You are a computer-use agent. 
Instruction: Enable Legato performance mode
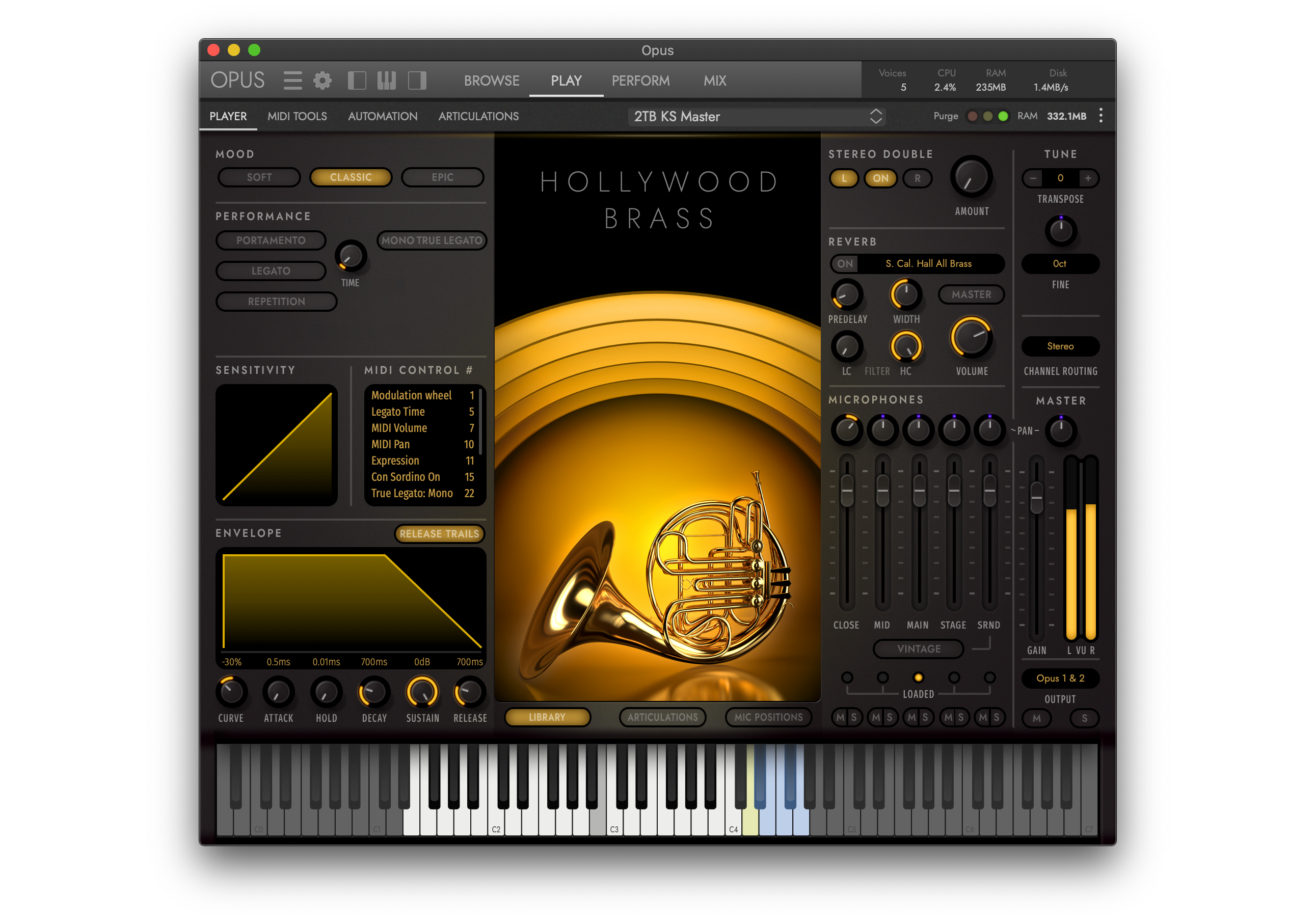click(271, 270)
